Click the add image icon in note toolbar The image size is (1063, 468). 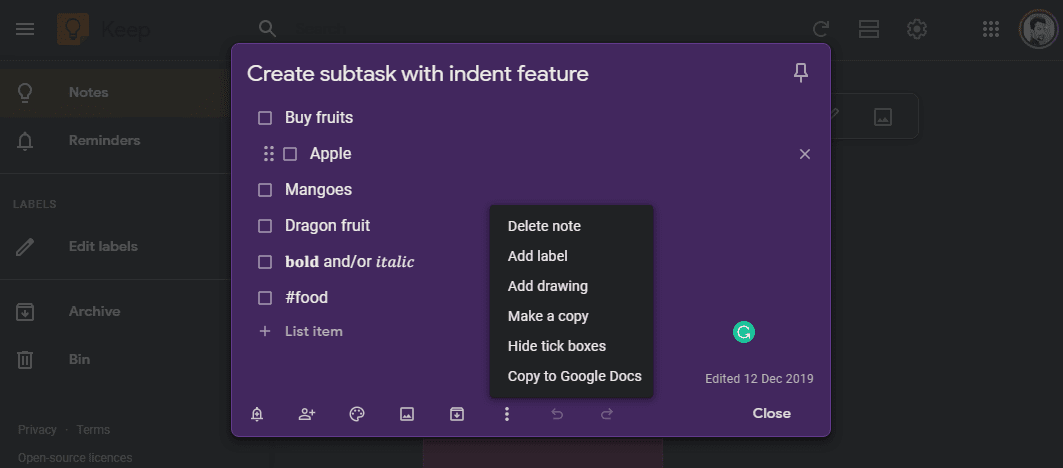pyautogui.click(x=407, y=414)
